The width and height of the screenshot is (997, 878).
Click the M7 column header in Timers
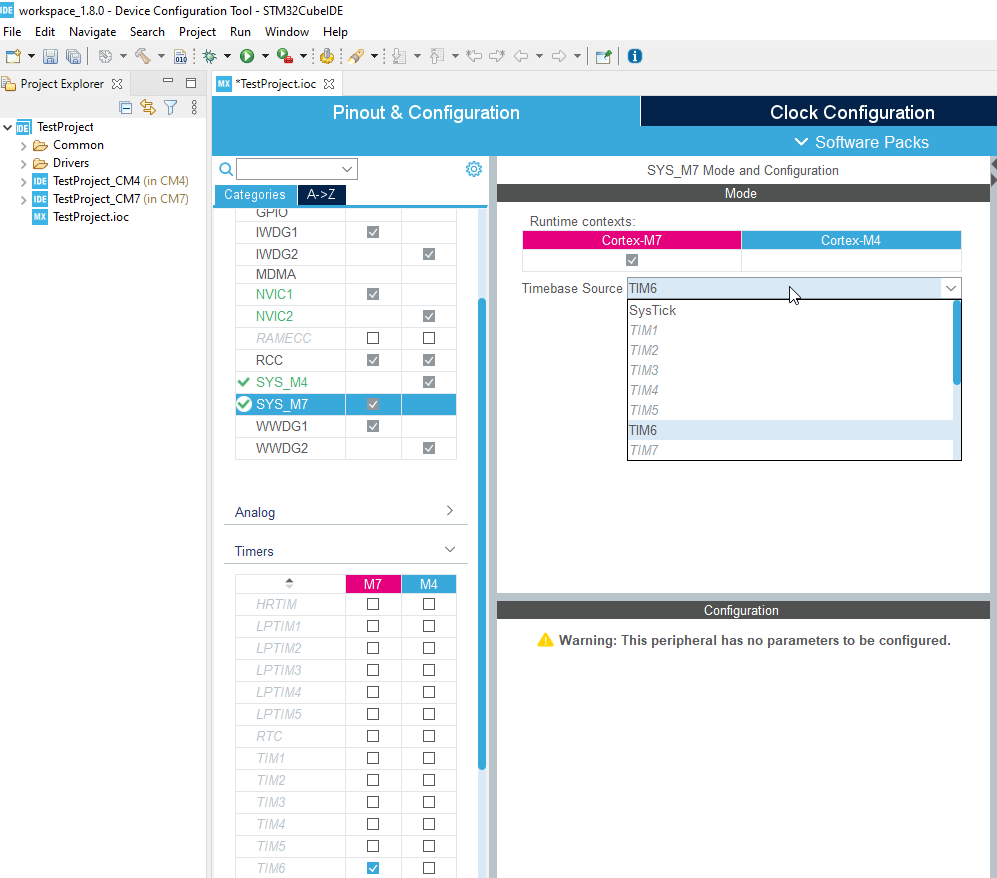click(x=373, y=584)
